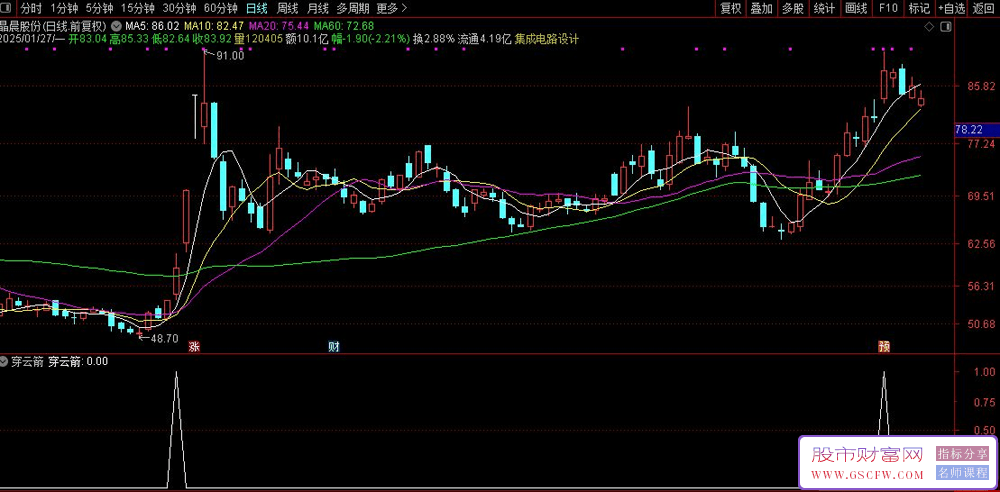Image resolution: width=1000 pixels, height=492 pixels.
Task: Click the MA60: 72.68 label
Action: (x=344, y=27)
